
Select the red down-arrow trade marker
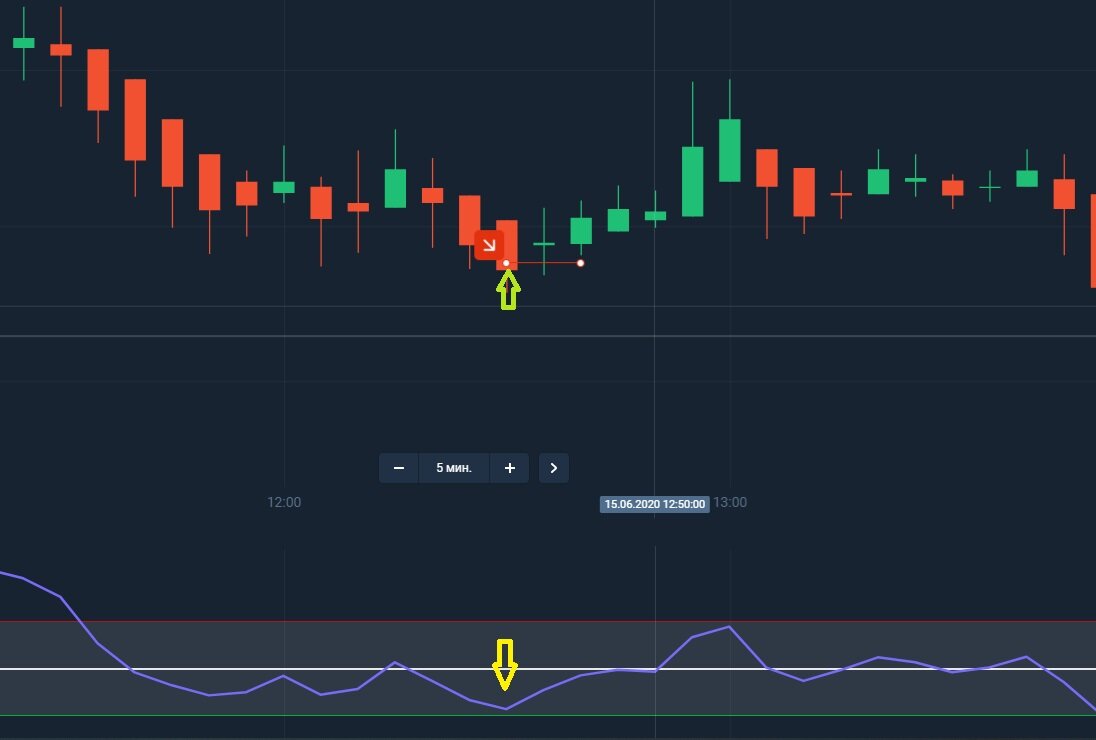pos(489,245)
